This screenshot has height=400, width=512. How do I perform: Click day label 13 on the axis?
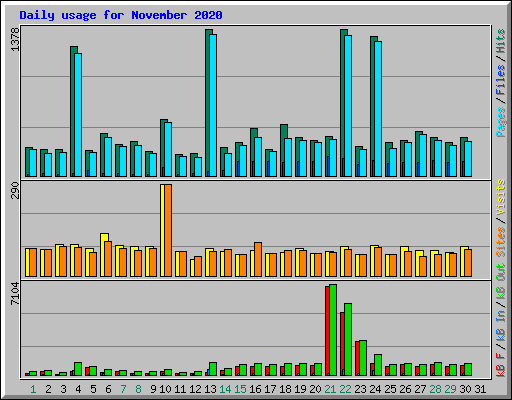210,389
